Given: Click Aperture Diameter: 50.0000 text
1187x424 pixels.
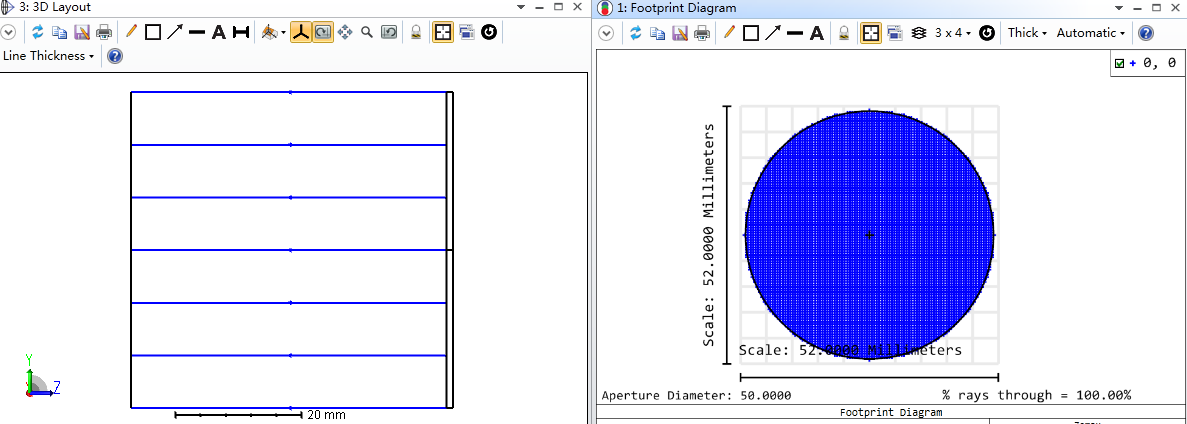Looking at the screenshot, I should point(696,395).
